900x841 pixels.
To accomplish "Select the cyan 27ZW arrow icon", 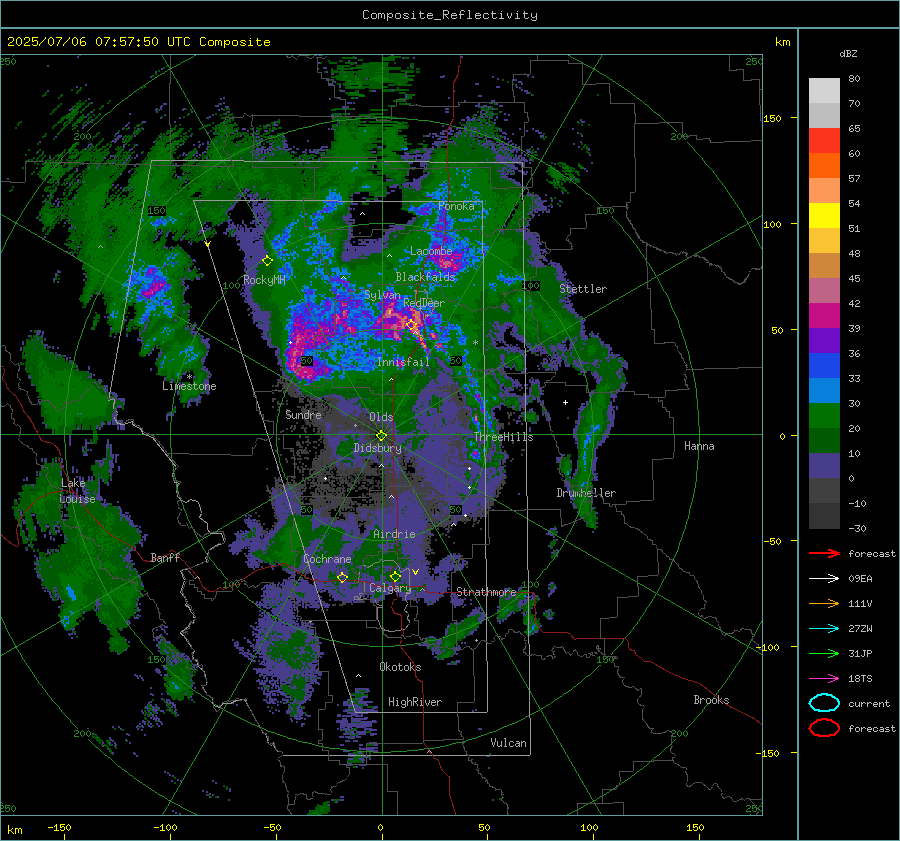I will point(824,629).
